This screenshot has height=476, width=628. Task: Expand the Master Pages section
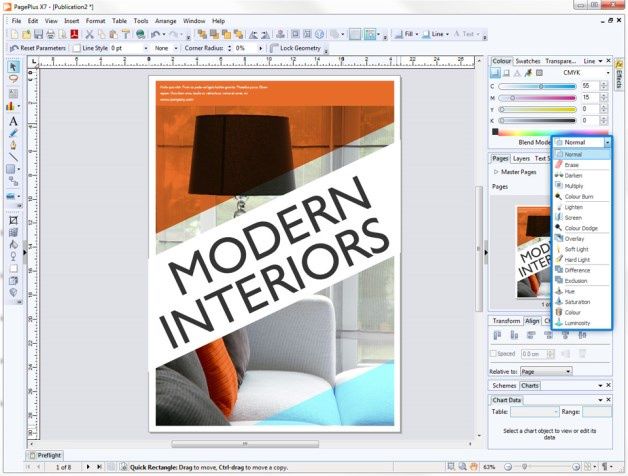(x=496, y=172)
